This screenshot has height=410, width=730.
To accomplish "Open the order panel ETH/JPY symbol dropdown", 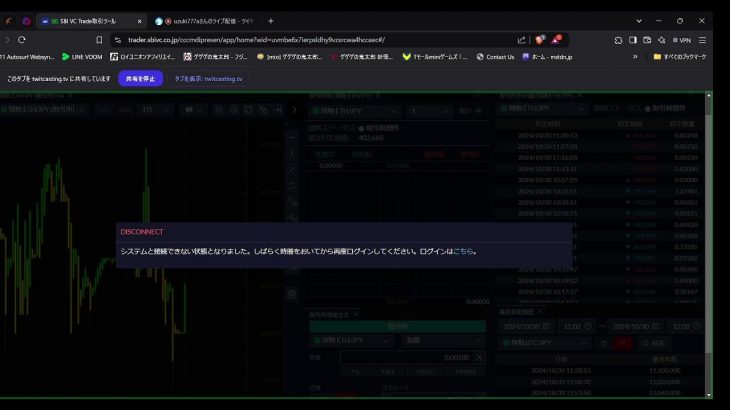I will pos(351,341).
